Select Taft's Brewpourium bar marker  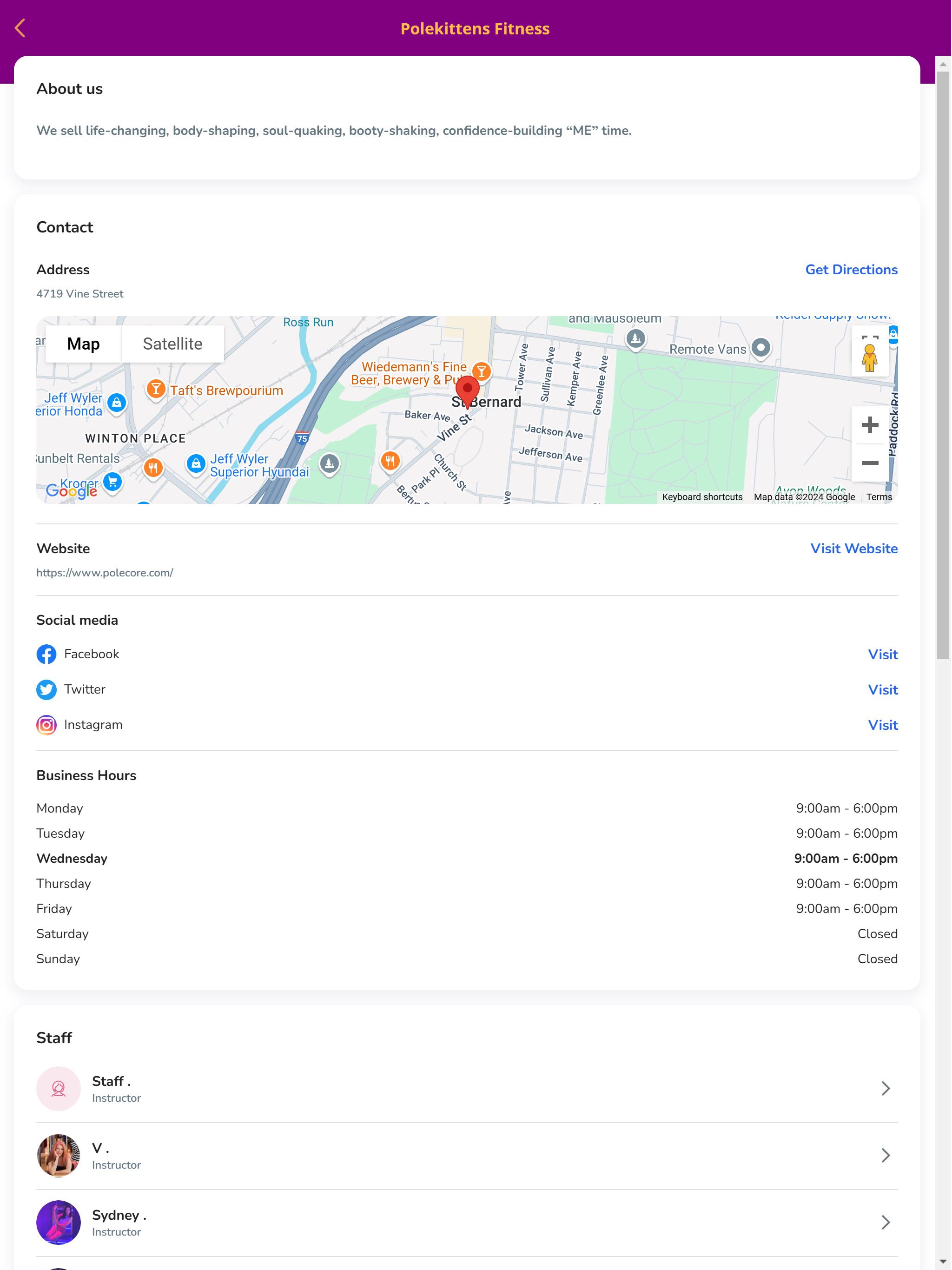coord(156,390)
